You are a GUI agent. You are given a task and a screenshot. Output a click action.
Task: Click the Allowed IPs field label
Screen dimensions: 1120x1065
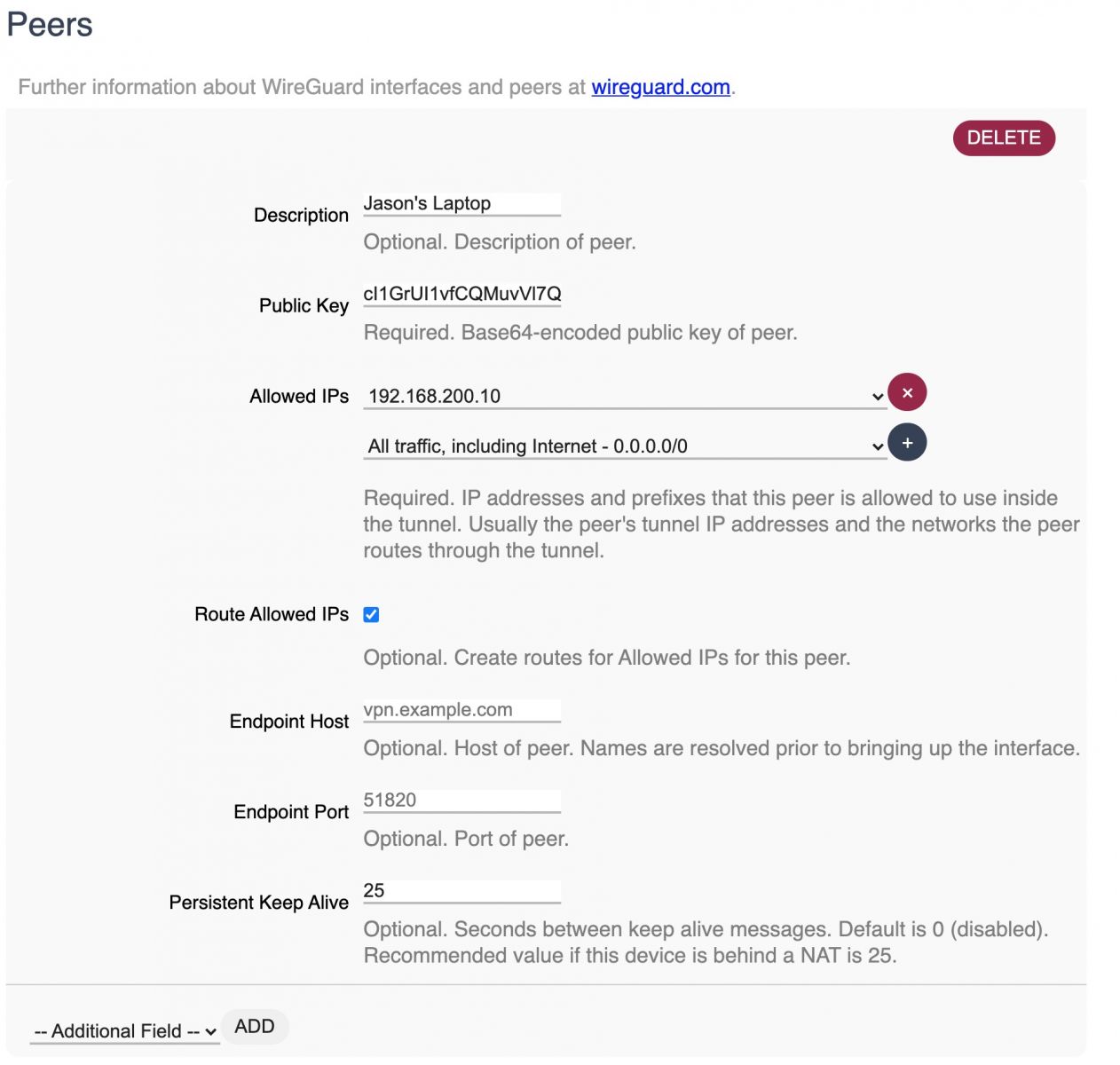(x=299, y=396)
